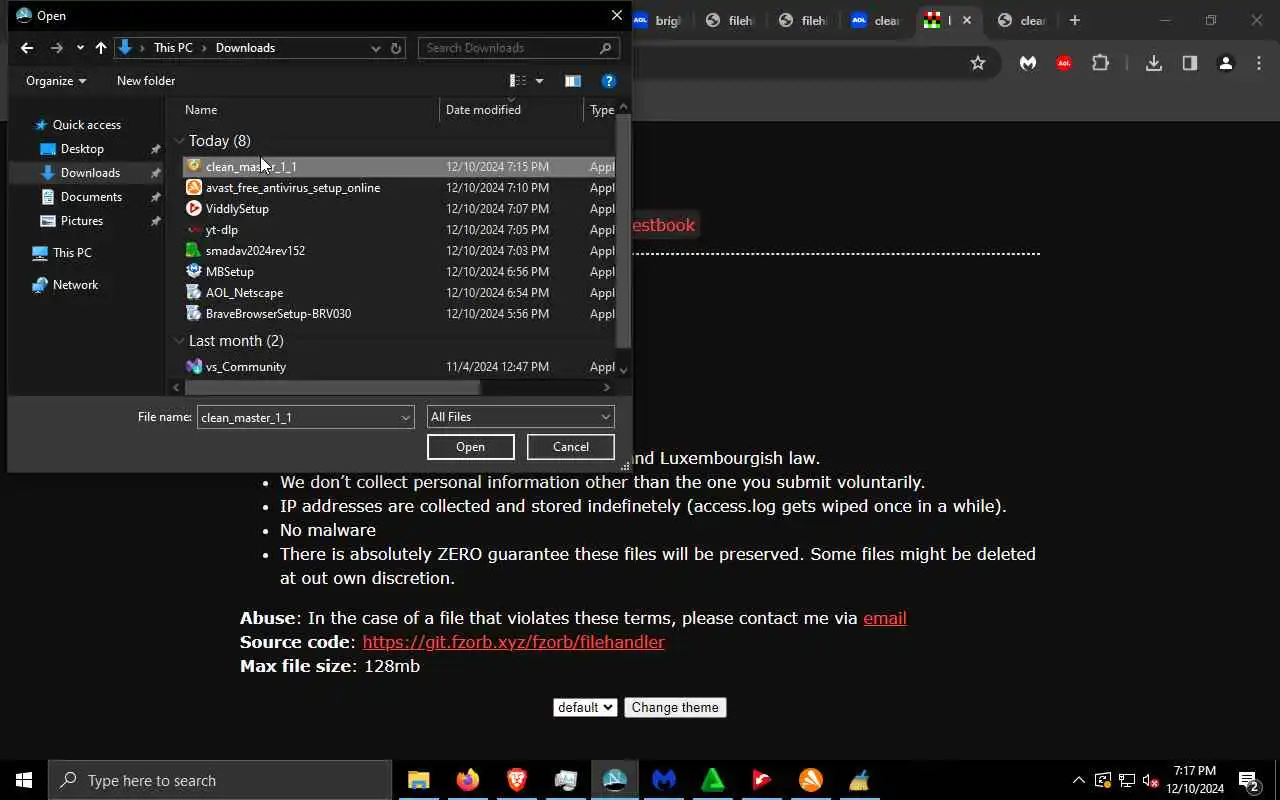The height and width of the screenshot is (800, 1280).
Task: Sort files by Type column
Action: [x=601, y=110]
